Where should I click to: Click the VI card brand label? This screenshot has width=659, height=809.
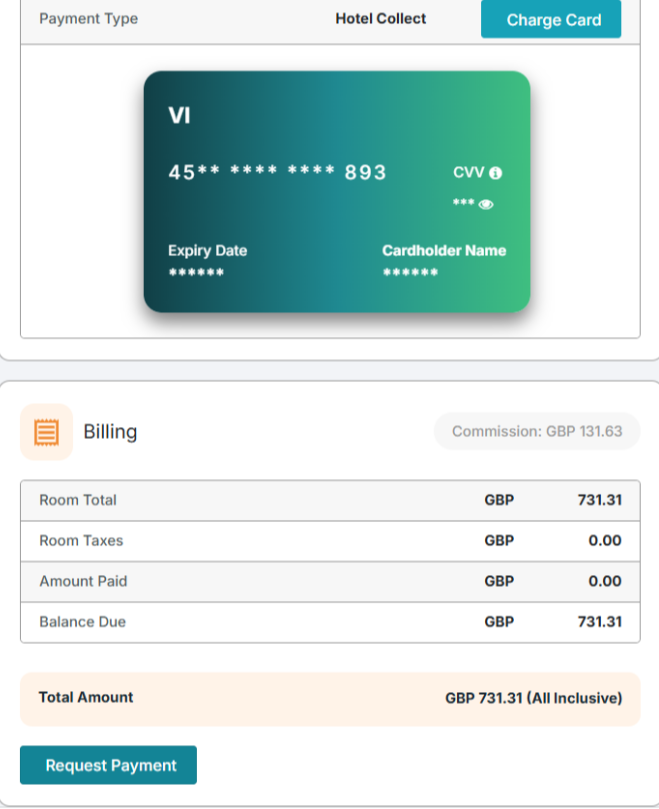tap(179, 116)
